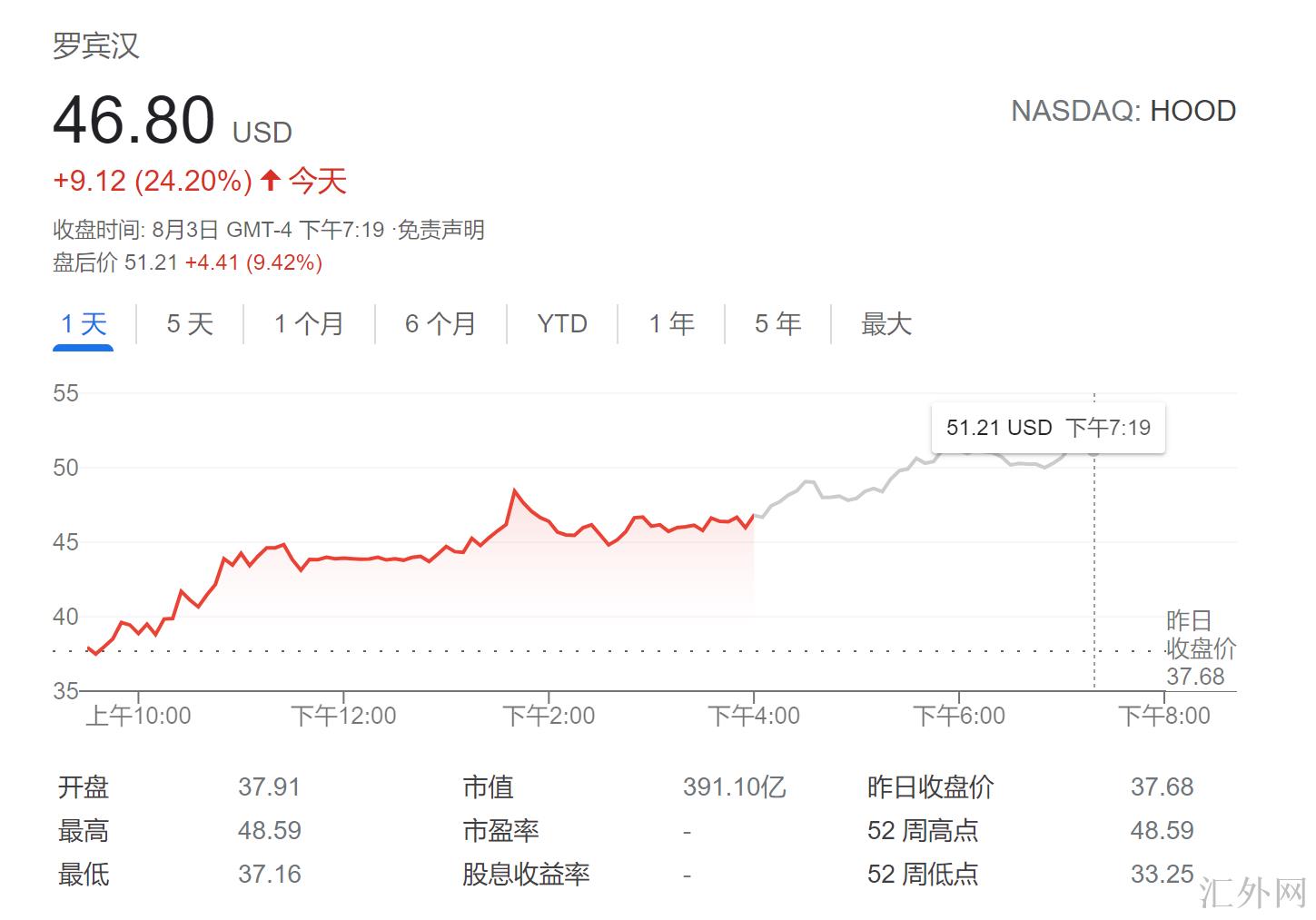Click the NASDAQ: HOOD ticker label
This screenshot has width=1316, height=920.
tap(1123, 111)
